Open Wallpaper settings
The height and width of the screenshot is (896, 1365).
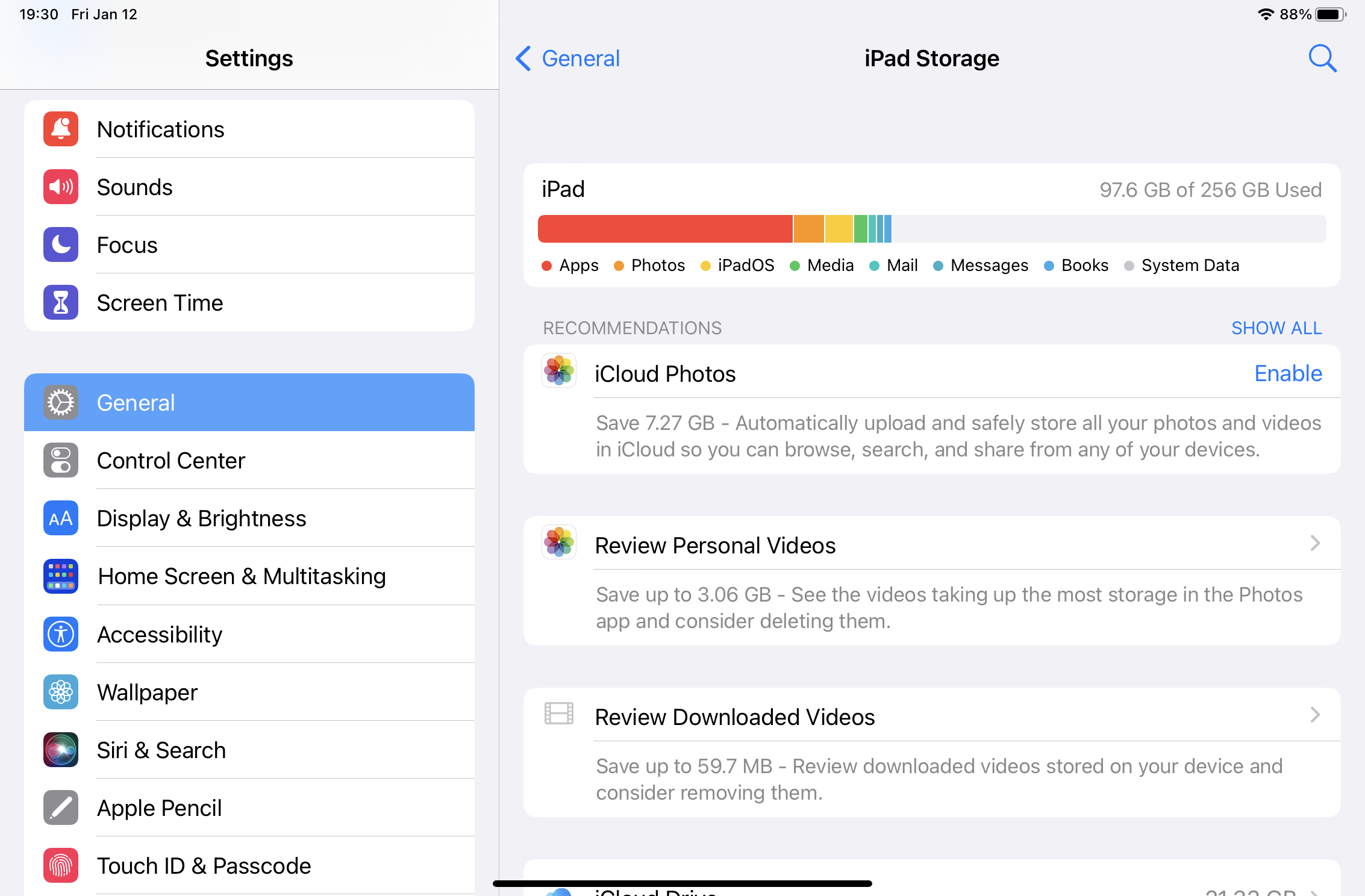249,692
